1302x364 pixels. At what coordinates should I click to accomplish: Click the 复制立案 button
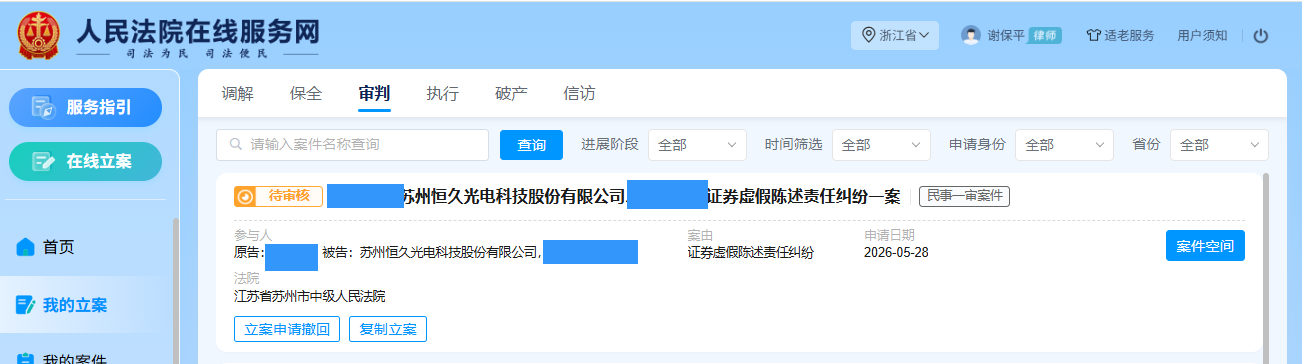[x=388, y=329]
